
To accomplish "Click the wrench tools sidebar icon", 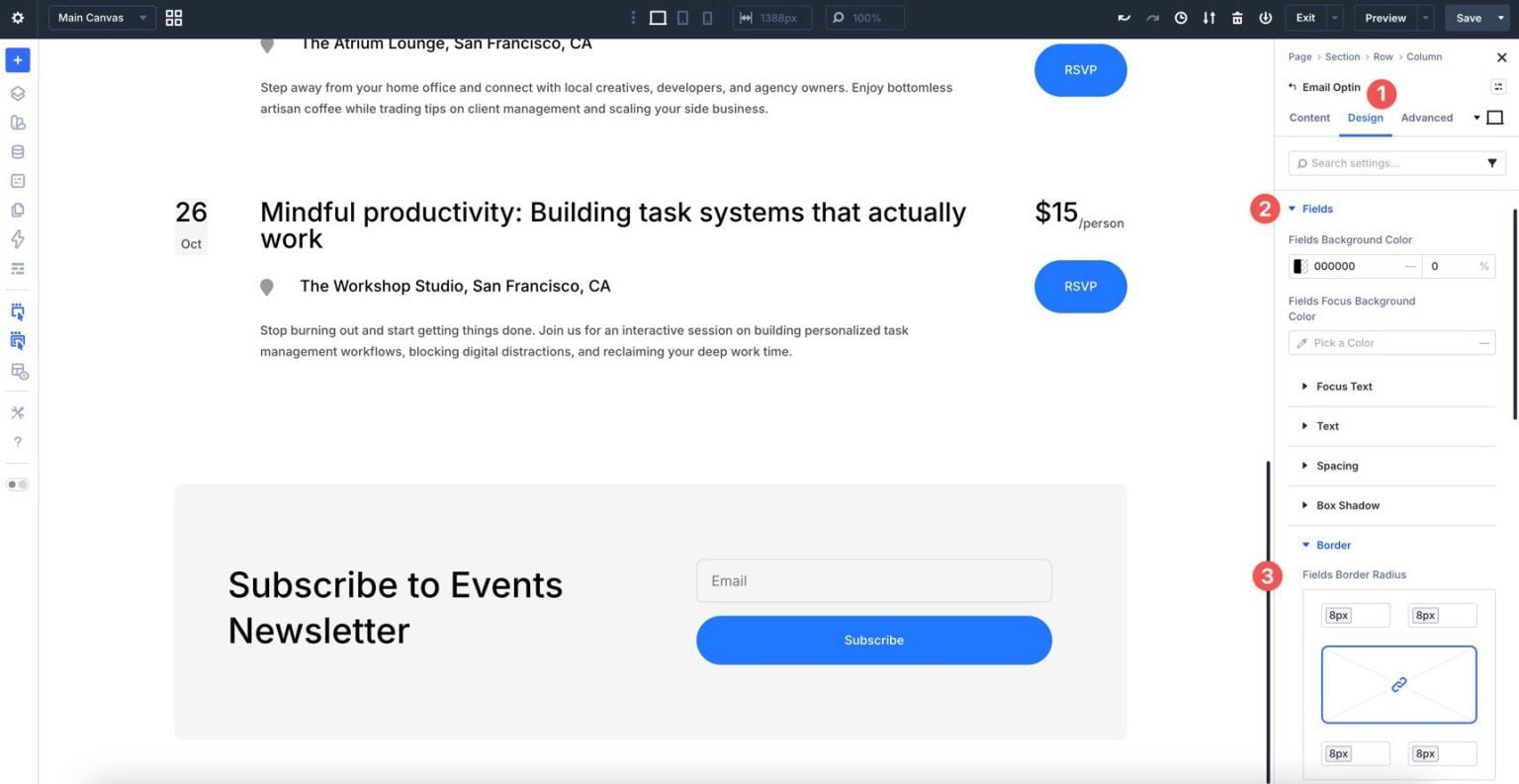I will click(x=18, y=412).
